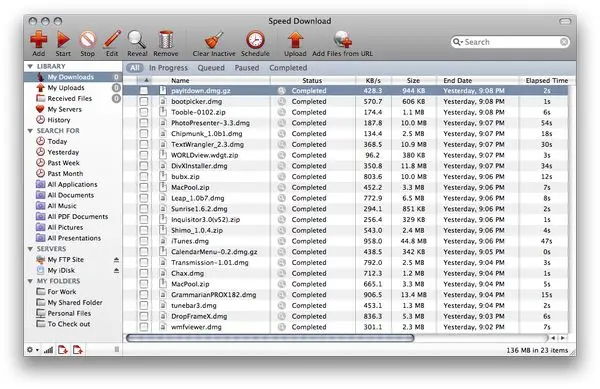Screen dimensions: 600x389
Task: Open the gear action menu
Action: click(x=32, y=350)
